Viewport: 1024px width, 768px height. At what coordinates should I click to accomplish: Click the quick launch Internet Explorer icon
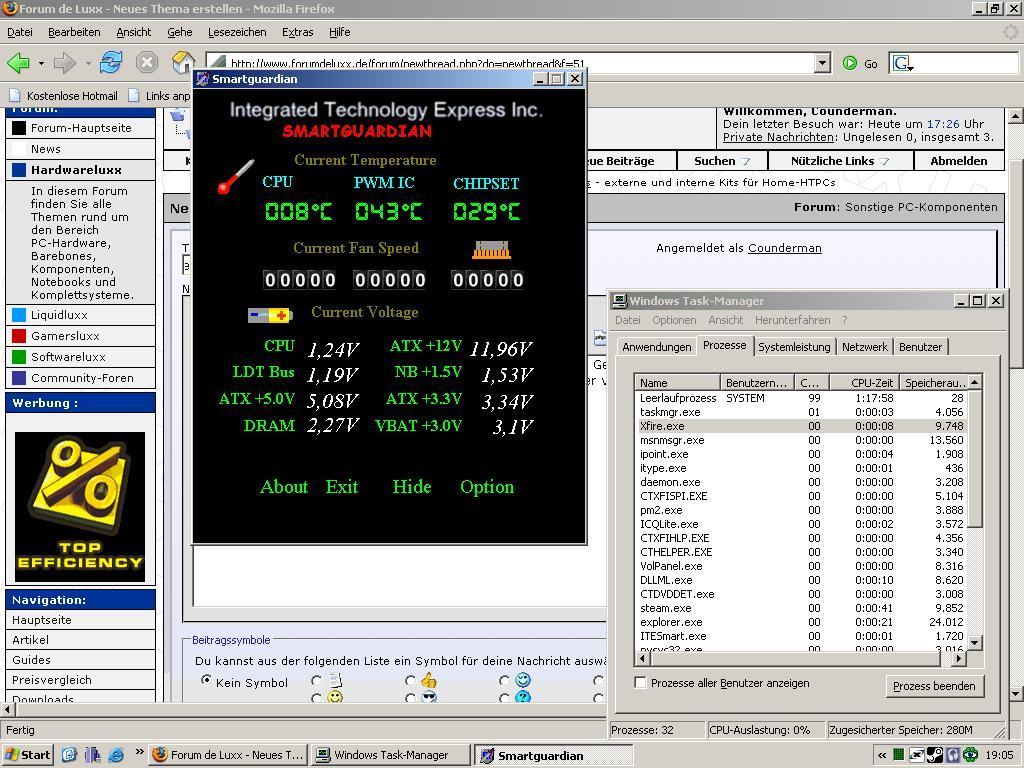(x=116, y=755)
